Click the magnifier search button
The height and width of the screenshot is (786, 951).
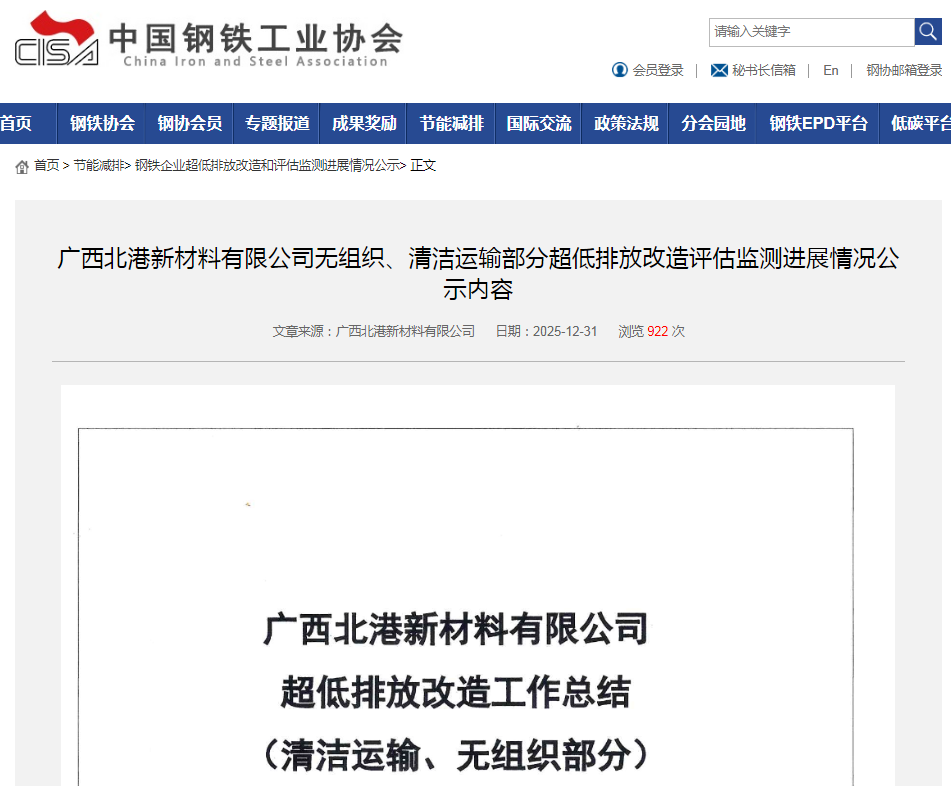pos(928,32)
